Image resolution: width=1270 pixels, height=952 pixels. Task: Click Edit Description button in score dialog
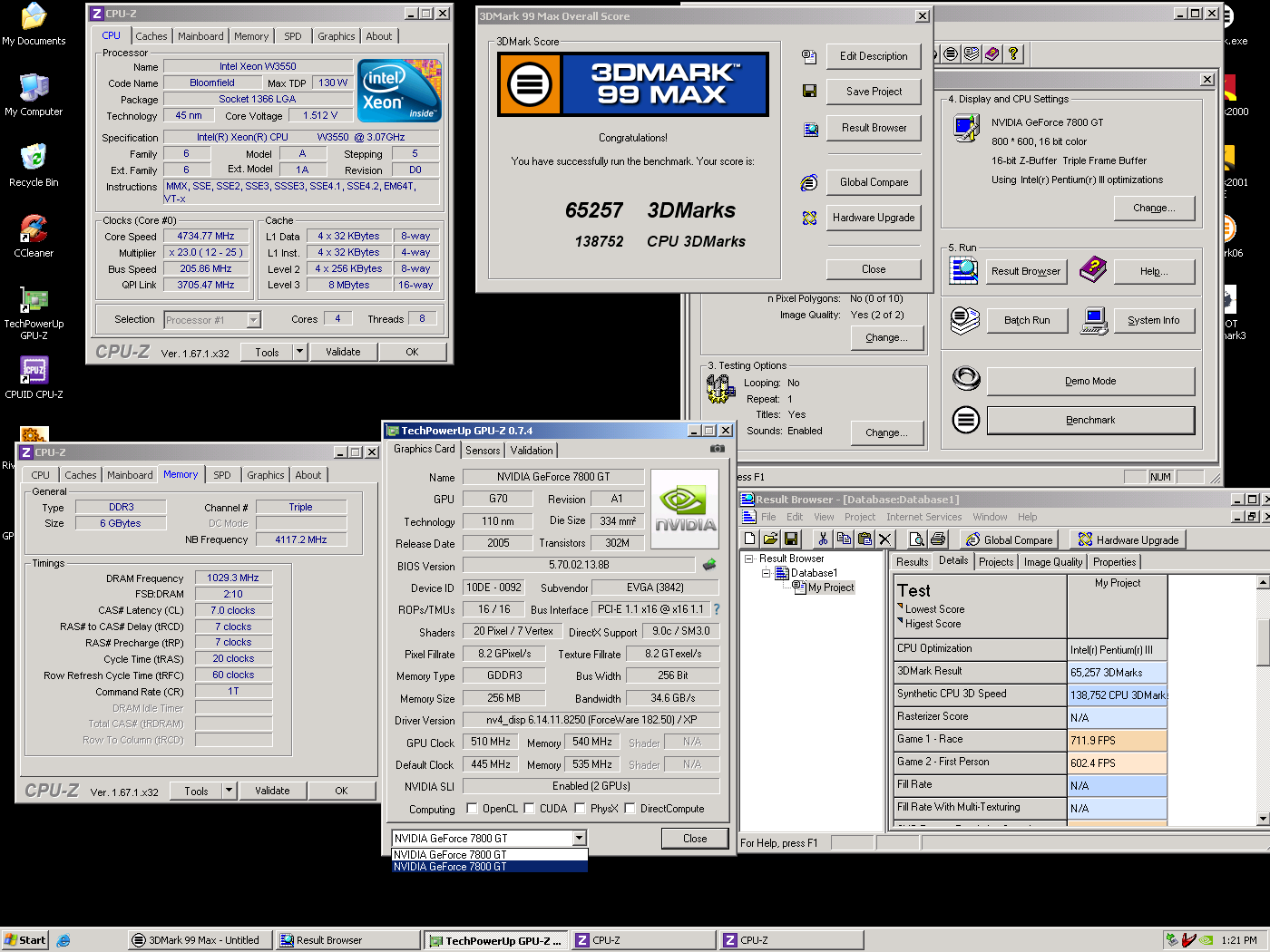click(874, 56)
